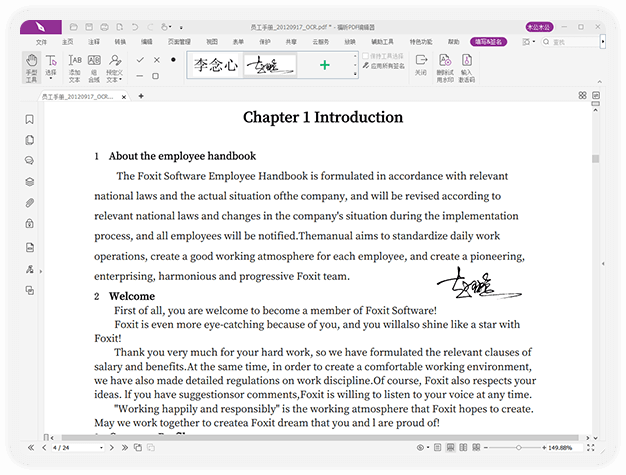Expand the right side panel arrow

(x=603, y=263)
